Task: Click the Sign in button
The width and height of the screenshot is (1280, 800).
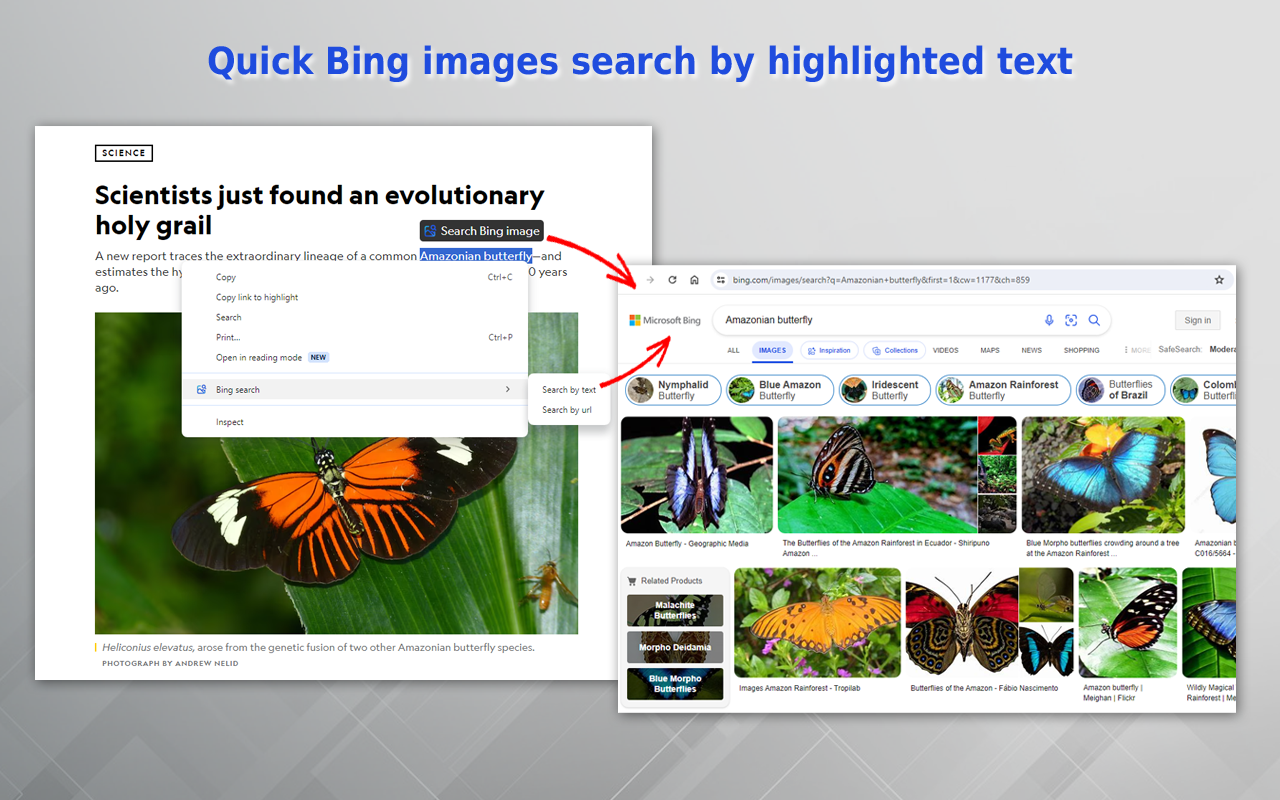Action: (1198, 320)
